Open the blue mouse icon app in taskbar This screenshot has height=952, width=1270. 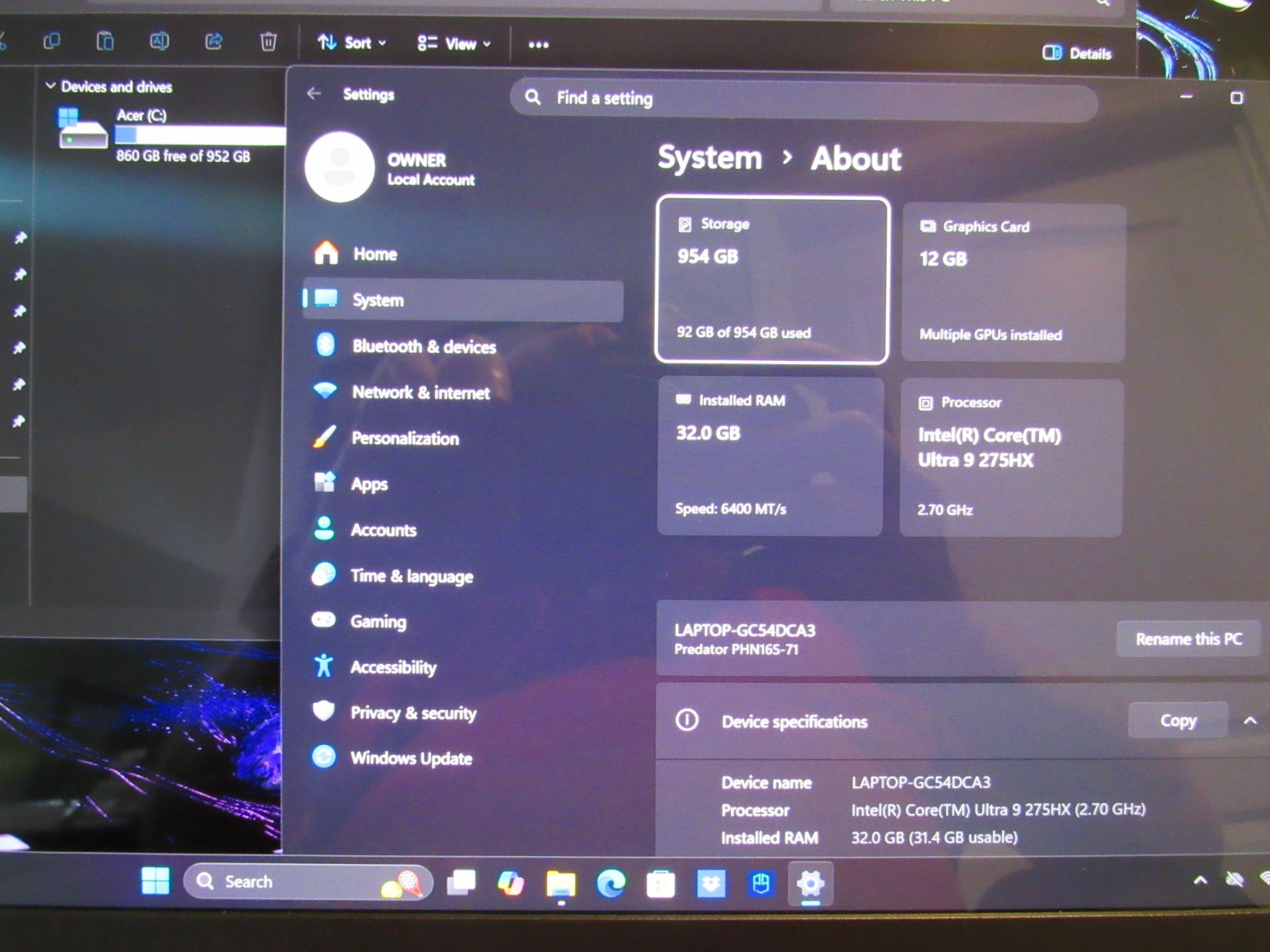760,884
